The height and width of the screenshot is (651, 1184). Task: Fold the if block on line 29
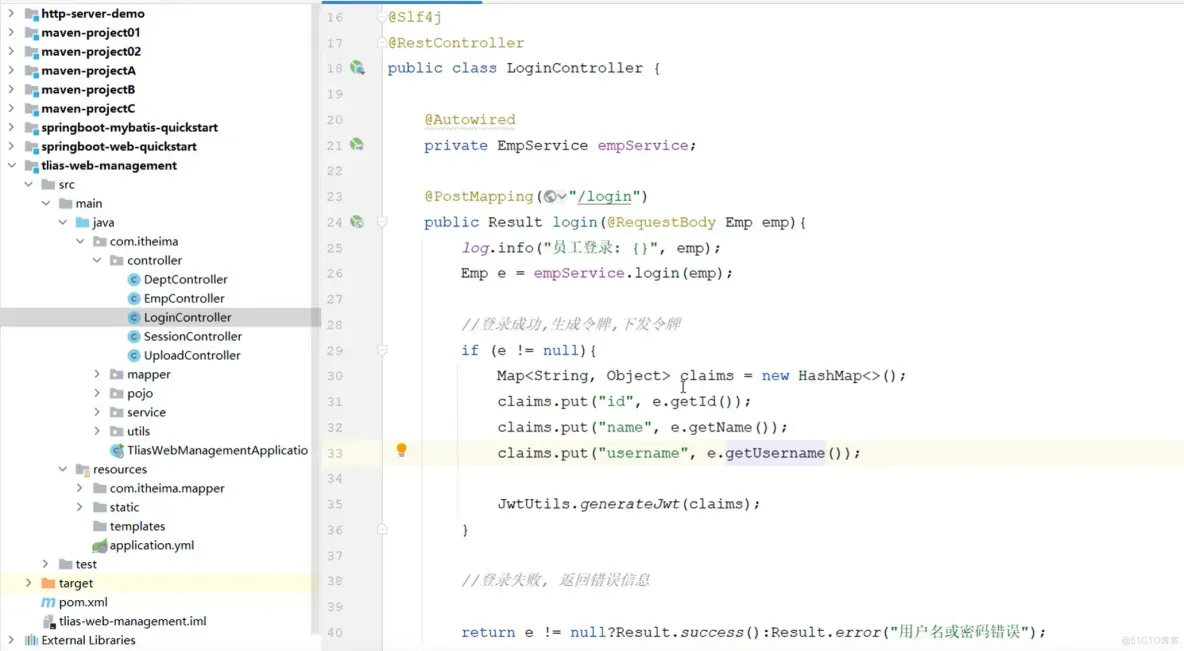[x=382, y=350]
